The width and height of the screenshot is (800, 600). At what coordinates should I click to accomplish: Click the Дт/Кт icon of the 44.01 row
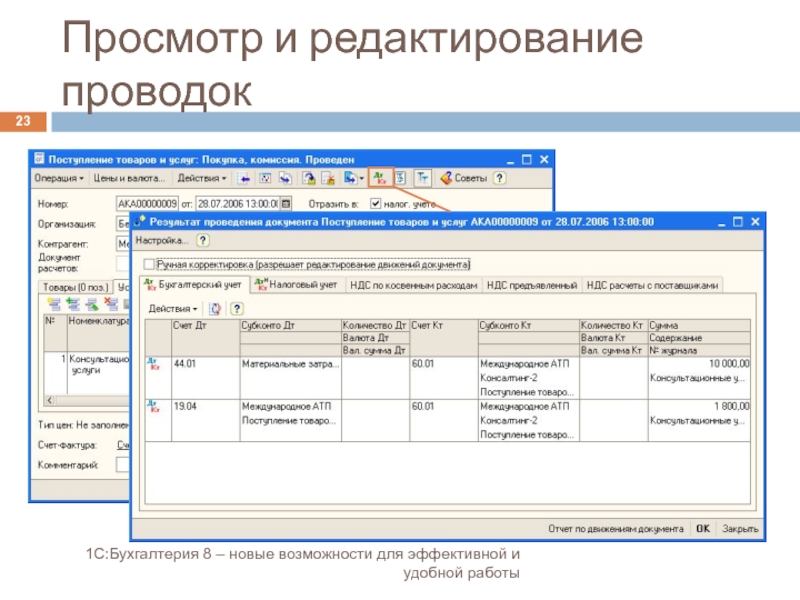[x=154, y=364]
